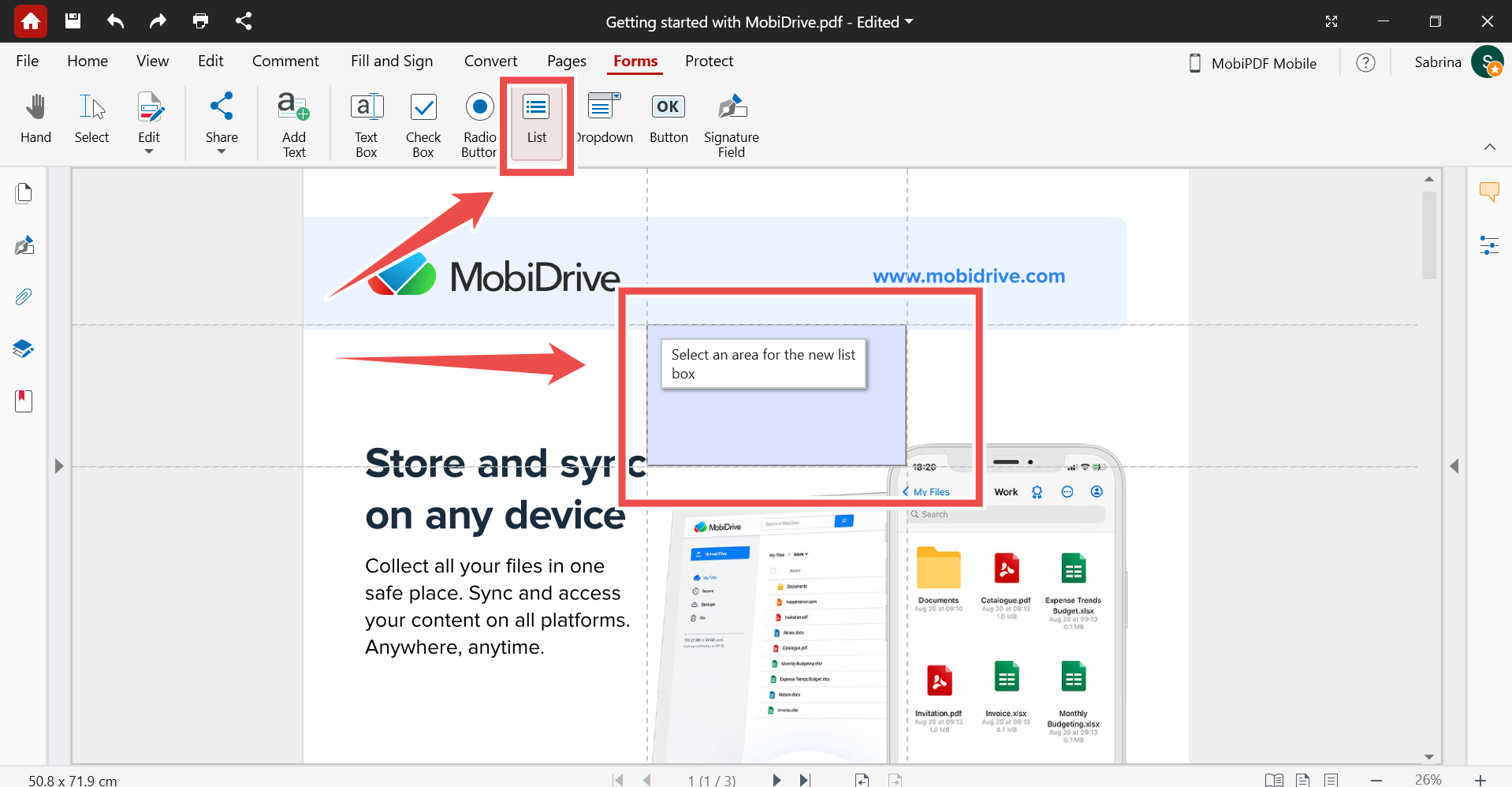Open the www.mobidrive.com link
The width and height of the screenshot is (1512, 787).
coord(969,276)
